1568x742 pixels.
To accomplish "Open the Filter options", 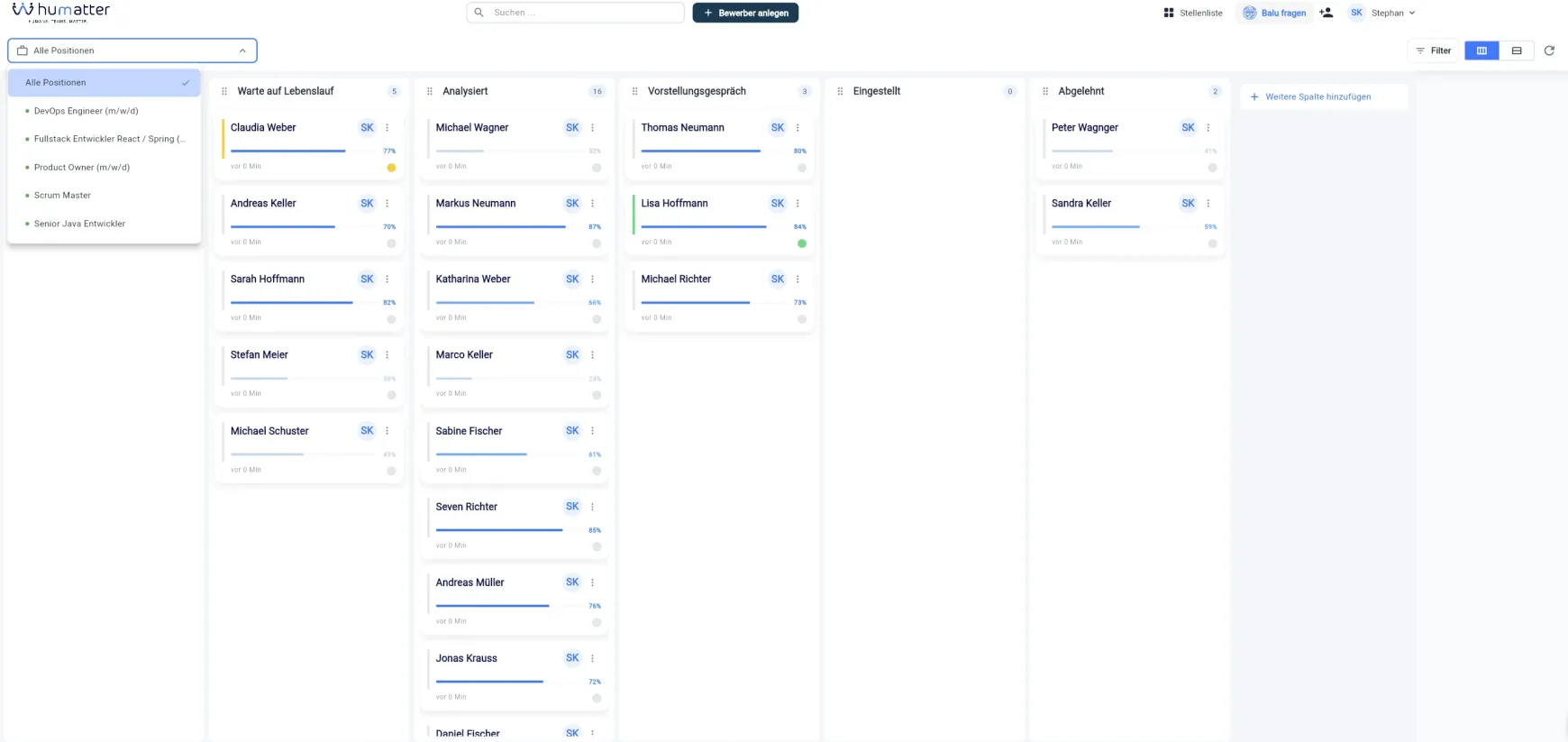I will point(1434,50).
